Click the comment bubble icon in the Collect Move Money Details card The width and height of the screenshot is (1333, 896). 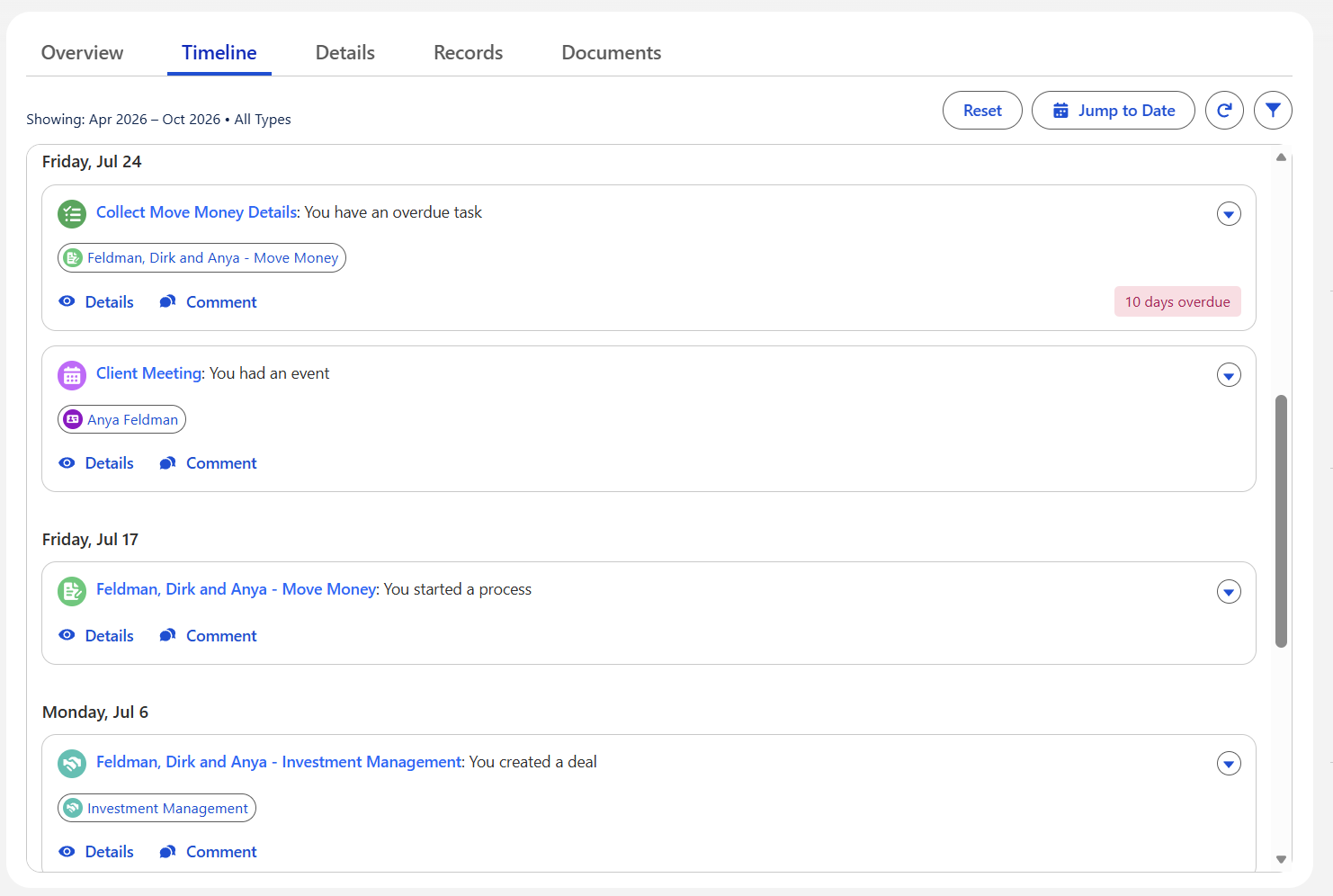point(167,301)
